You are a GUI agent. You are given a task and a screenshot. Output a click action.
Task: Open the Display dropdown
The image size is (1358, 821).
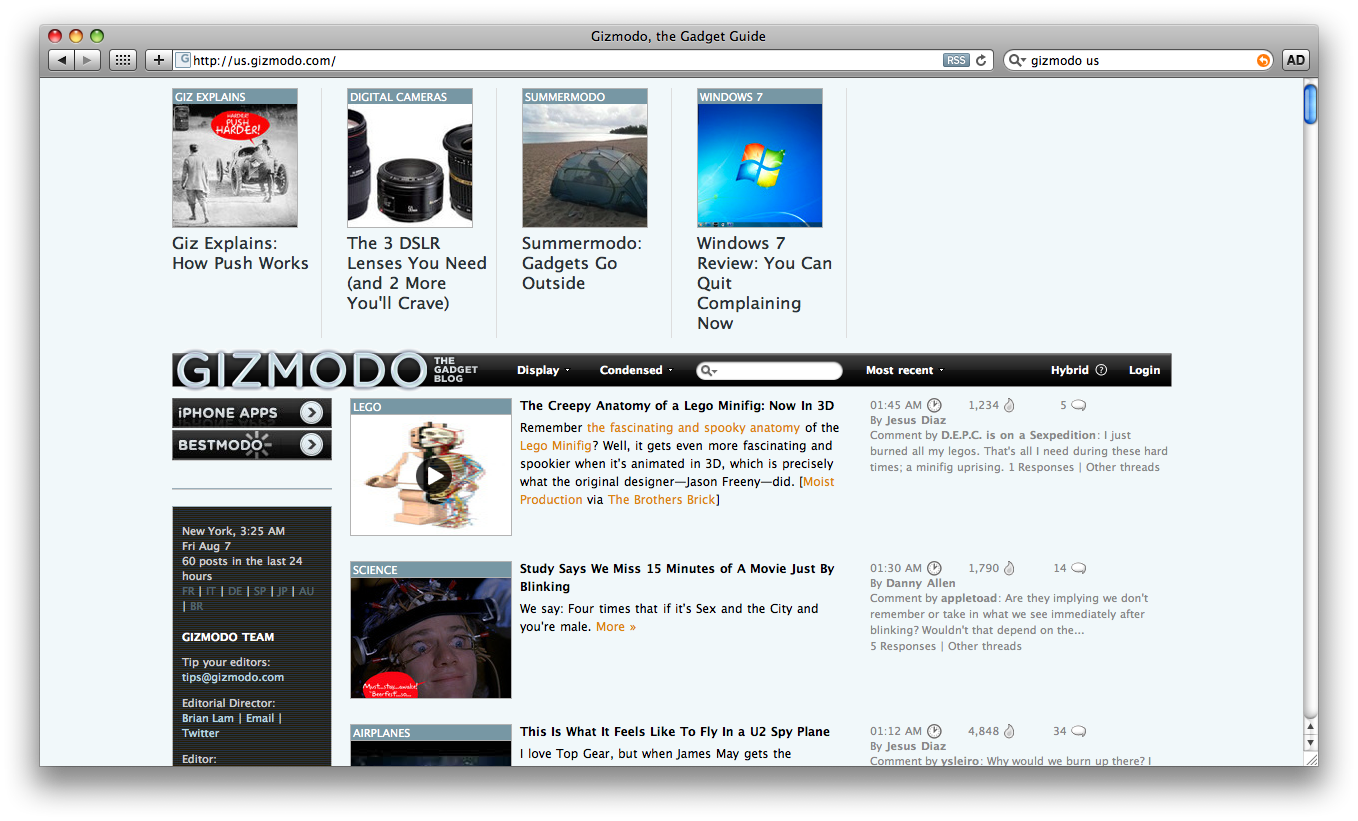pyautogui.click(x=543, y=370)
